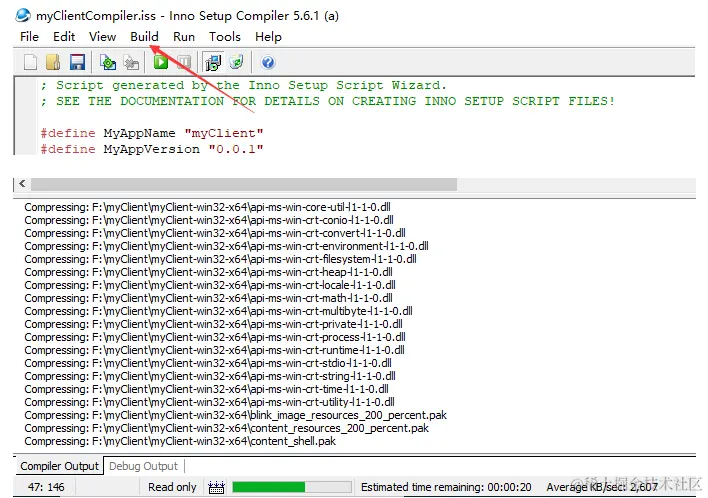This screenshot has height=498, width=708.
Task: Switch to the Debug Output tab
Action: tap(144, 466)
